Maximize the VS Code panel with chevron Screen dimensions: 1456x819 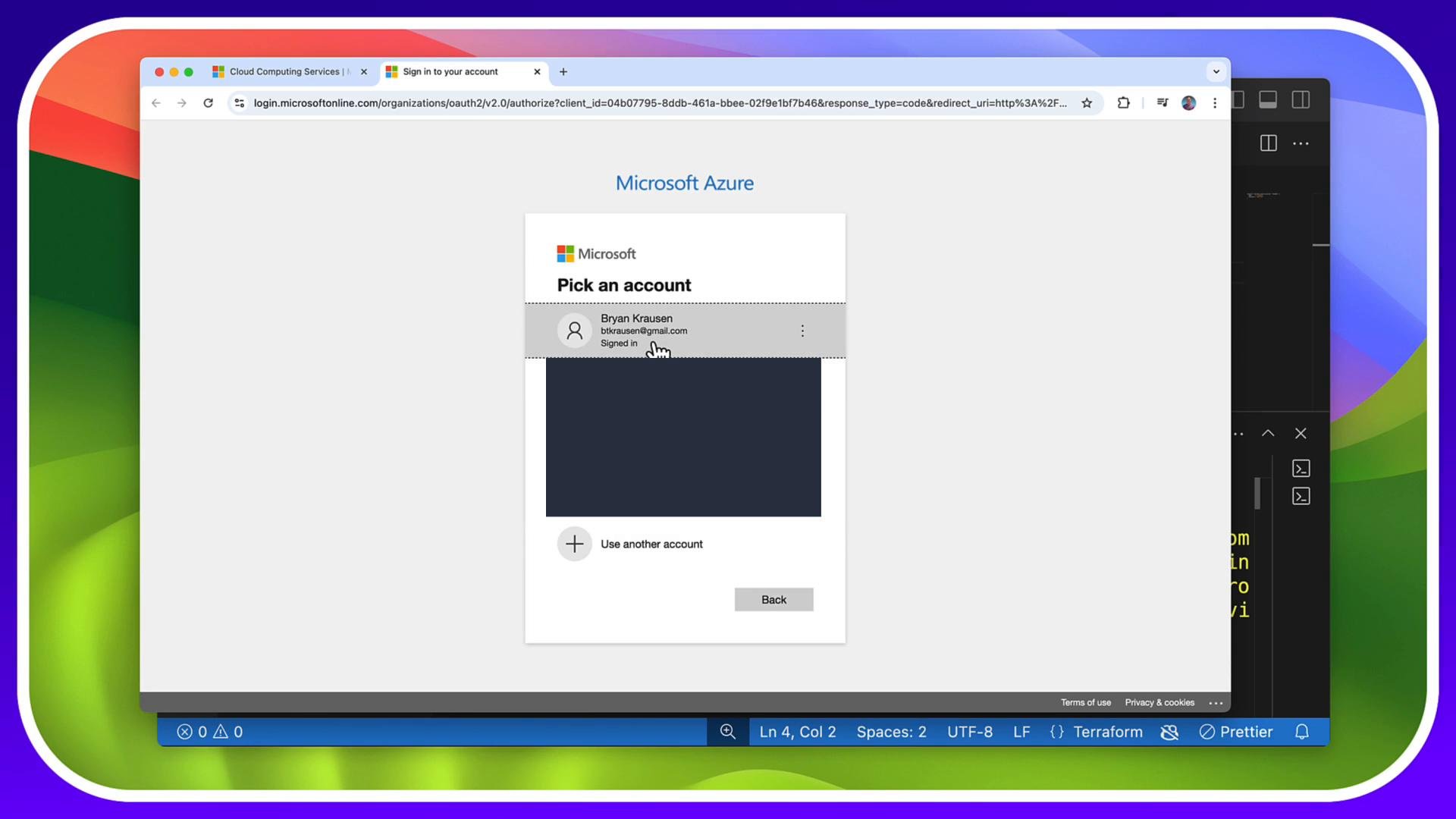coord(1268,434)
